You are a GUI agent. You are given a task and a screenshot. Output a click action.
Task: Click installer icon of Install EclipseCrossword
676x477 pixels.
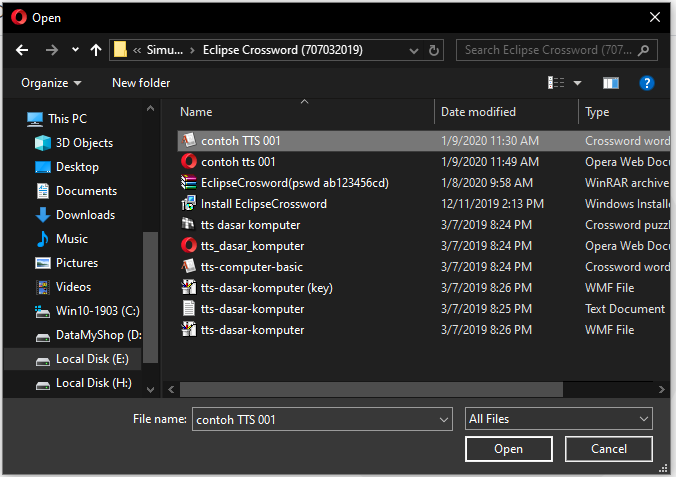point(188,203)
